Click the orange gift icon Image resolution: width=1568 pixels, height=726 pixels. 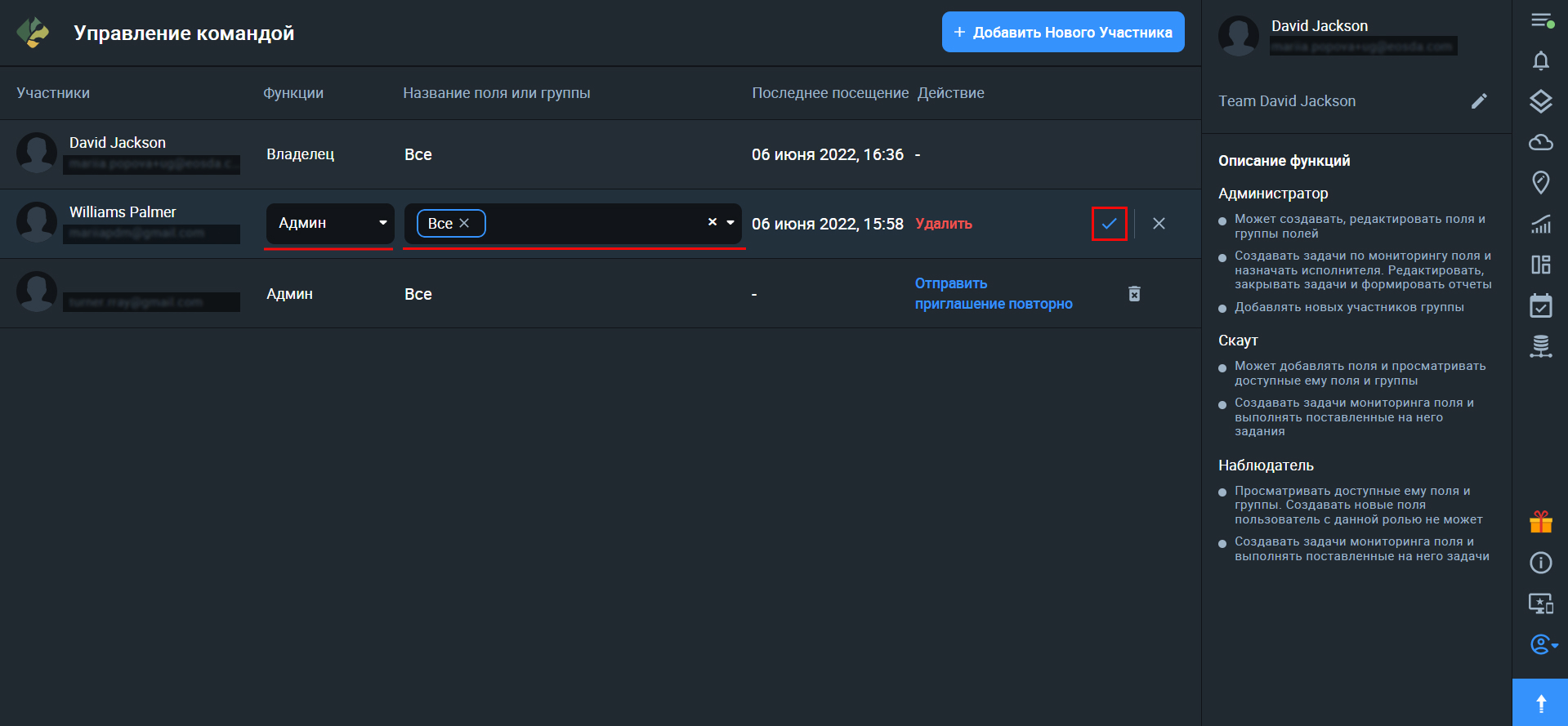(1540, 522)
